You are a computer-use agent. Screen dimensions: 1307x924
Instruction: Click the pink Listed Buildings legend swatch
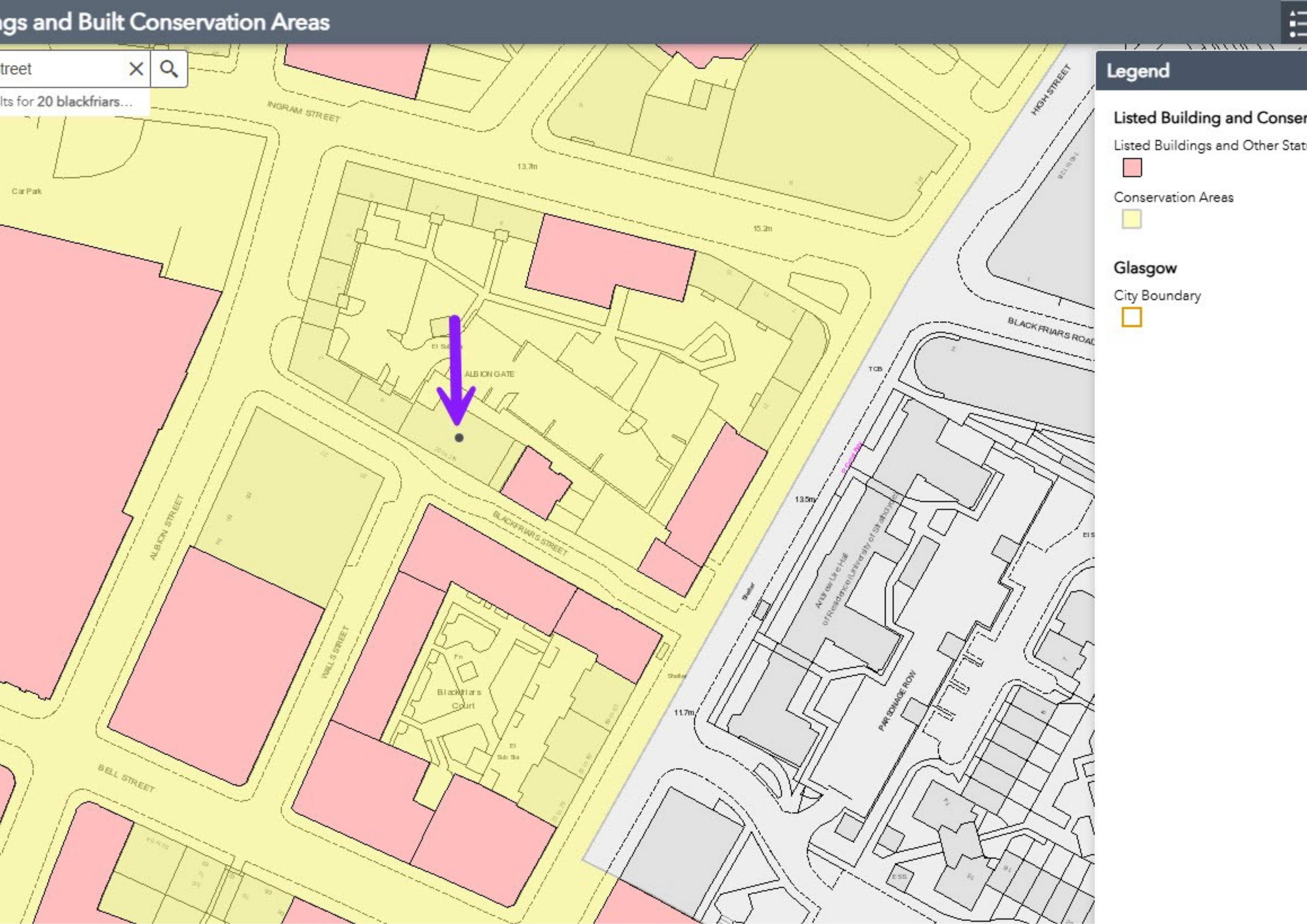click(x=1132, y=167)
